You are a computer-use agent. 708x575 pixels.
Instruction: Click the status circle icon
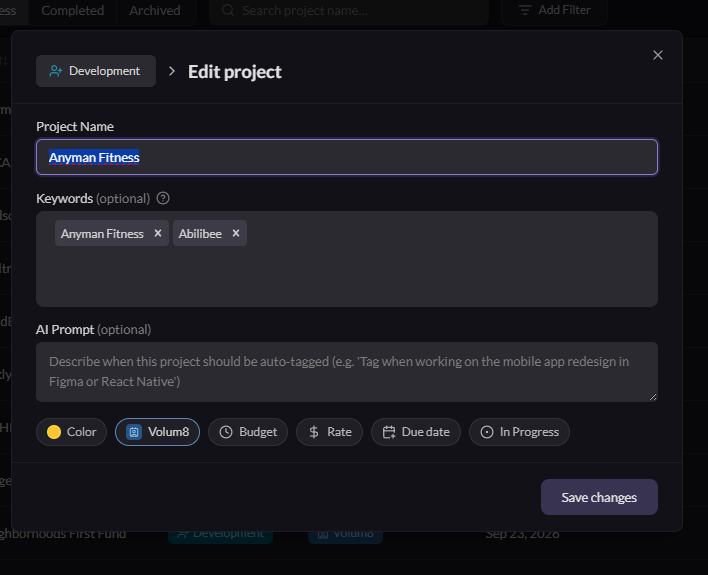pos(487,432)
